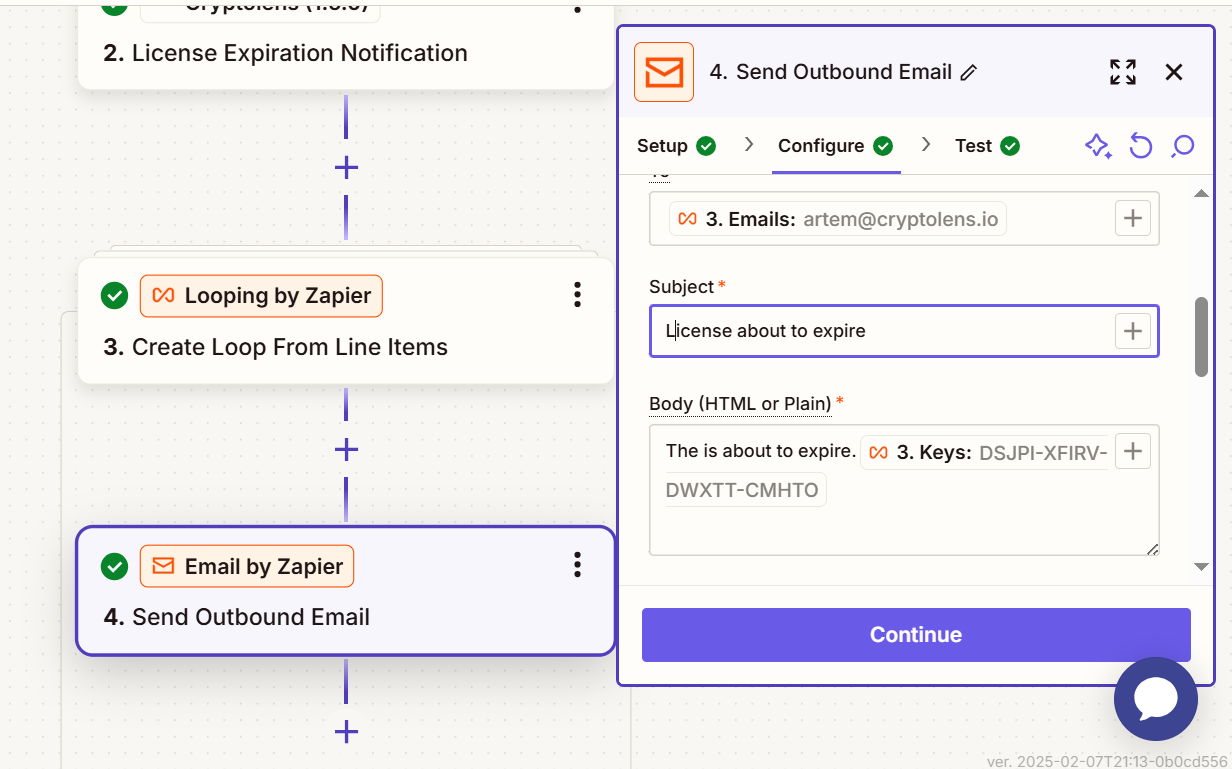Screen dimensions: 1232x769
Task: Expand the step panel to full screen
Action: point(1123,72)
